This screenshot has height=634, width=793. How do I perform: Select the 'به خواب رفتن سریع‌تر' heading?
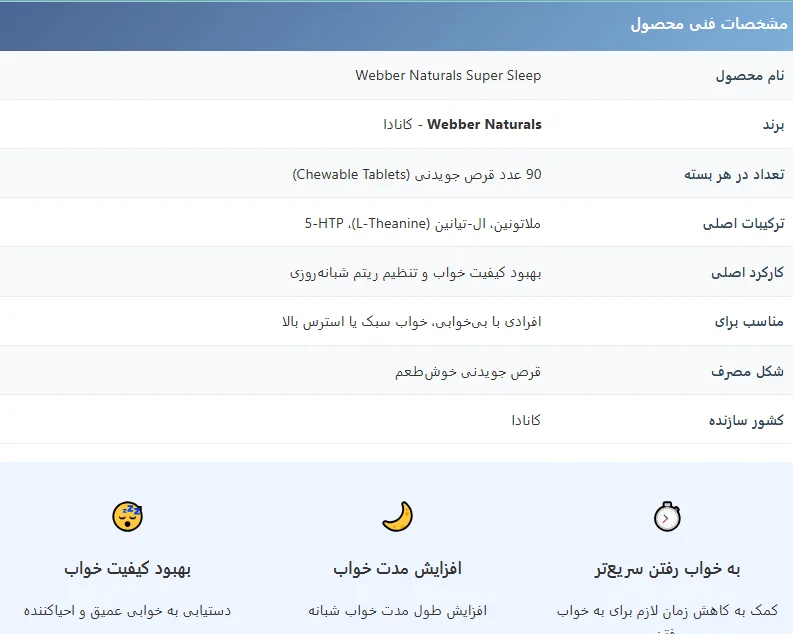(666, 569)
